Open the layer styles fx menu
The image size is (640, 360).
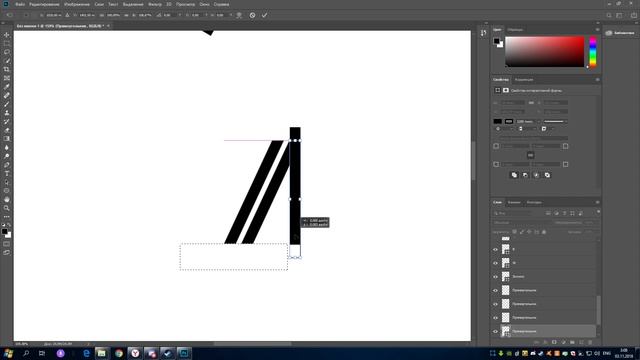tap(545, 342)
